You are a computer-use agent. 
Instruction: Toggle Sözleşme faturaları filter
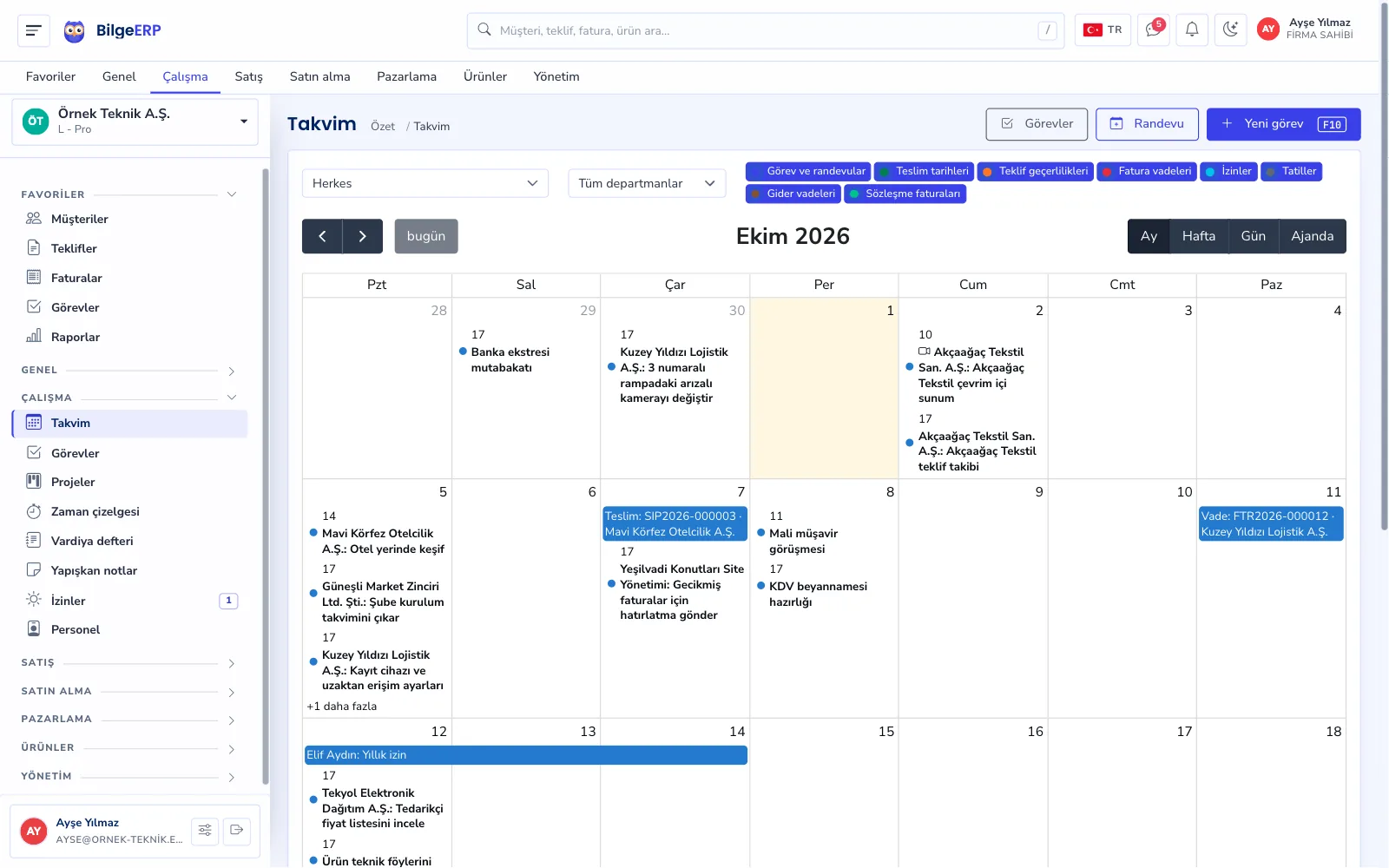pos(905,194)
